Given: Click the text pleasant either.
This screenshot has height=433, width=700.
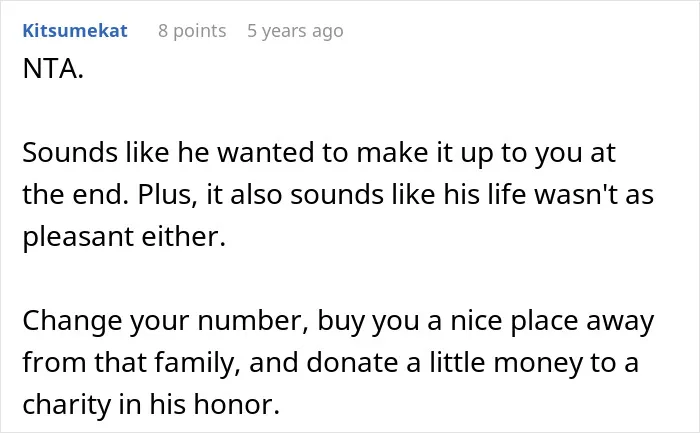Looking at the screenshot, I should click(124, 237).
